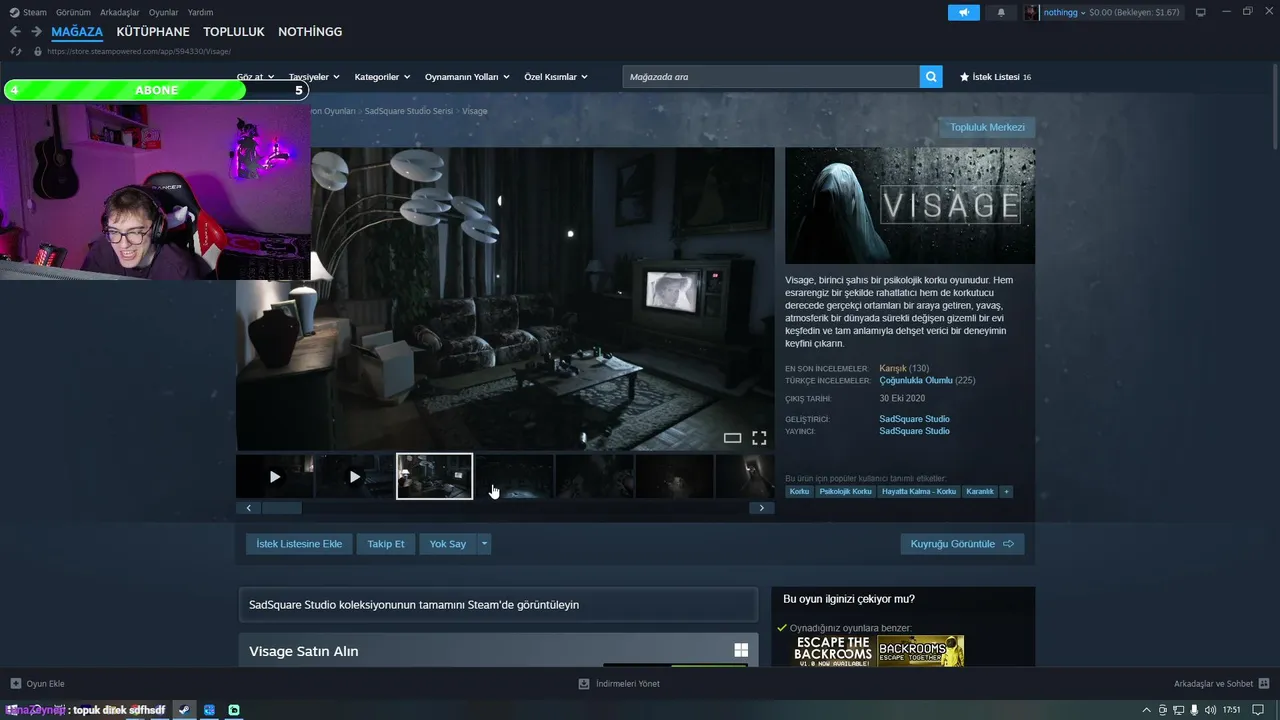Image resolution: width=1280 pixels, height=720 pixels.
Task: Open the Görünüm menu
Action: 73,12
